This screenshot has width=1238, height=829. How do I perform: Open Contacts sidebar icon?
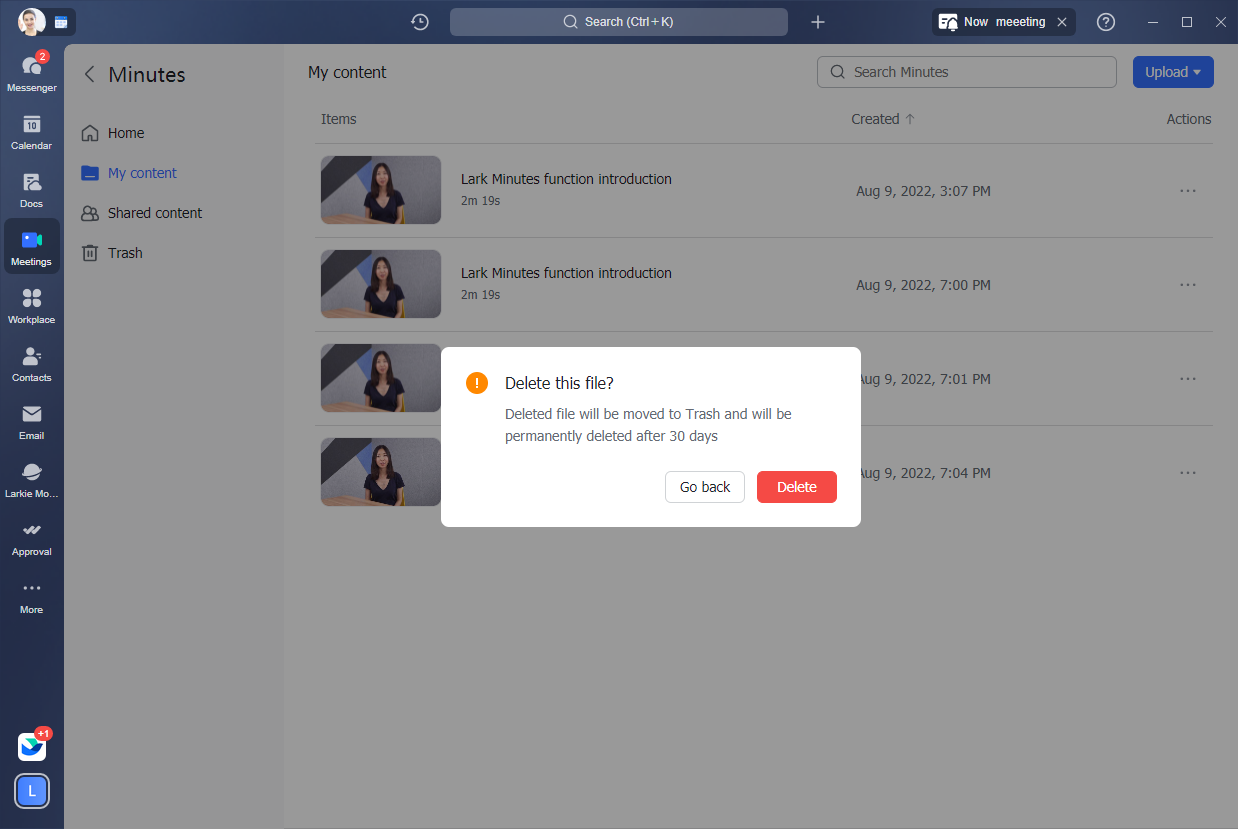31,362
